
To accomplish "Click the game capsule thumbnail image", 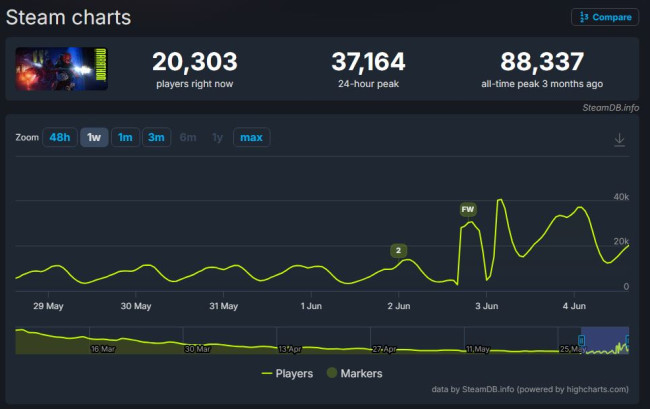I will click(62, 69).
